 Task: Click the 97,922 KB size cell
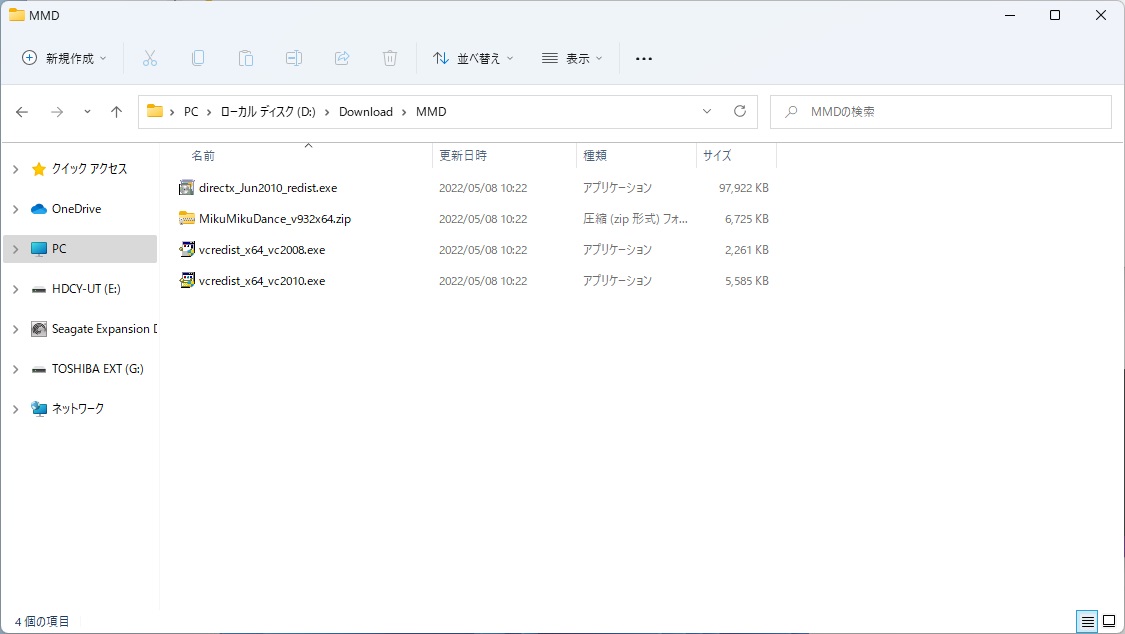click(x=743, y=188)
